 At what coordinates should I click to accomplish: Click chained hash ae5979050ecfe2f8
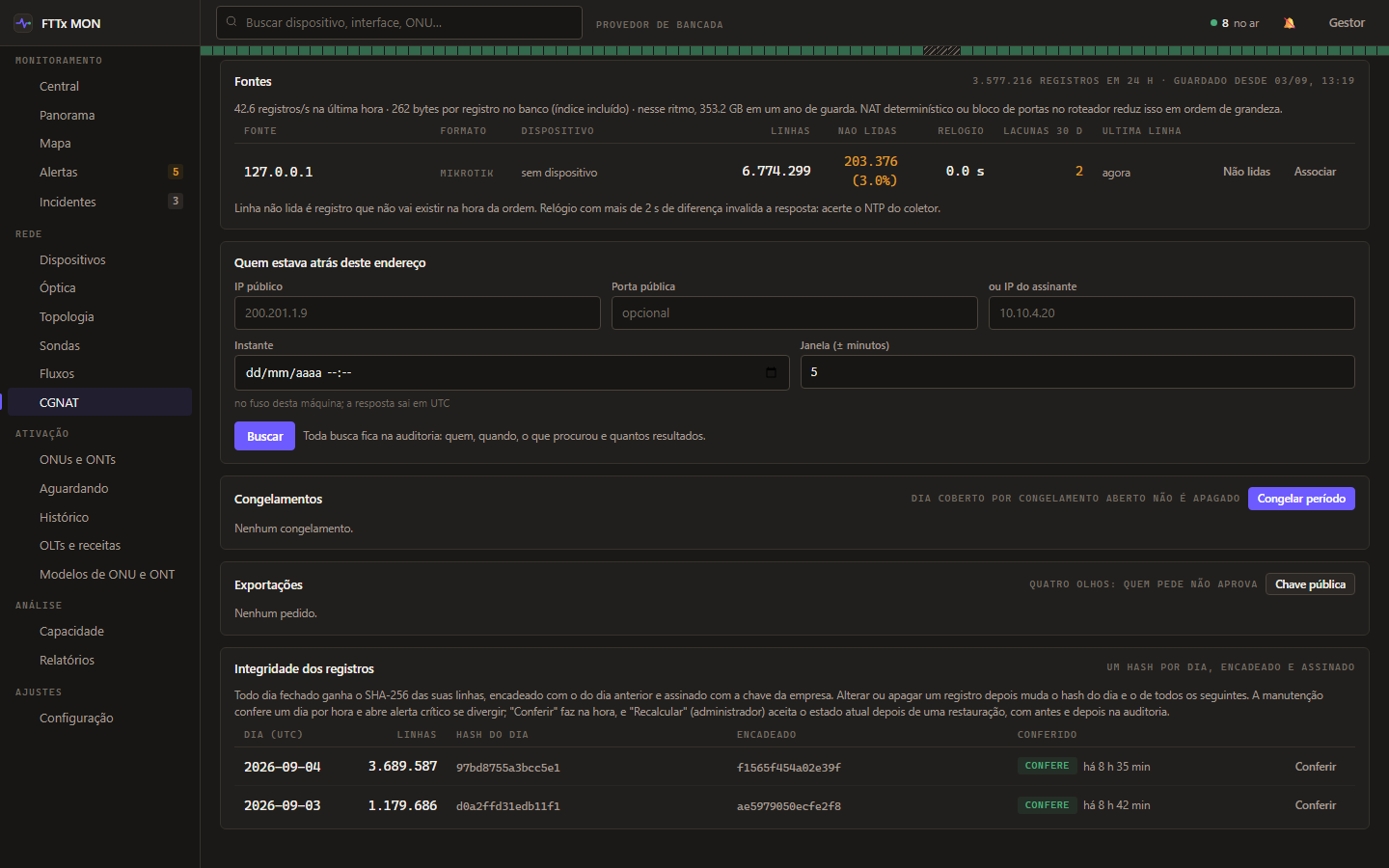(x=789, y=806)
